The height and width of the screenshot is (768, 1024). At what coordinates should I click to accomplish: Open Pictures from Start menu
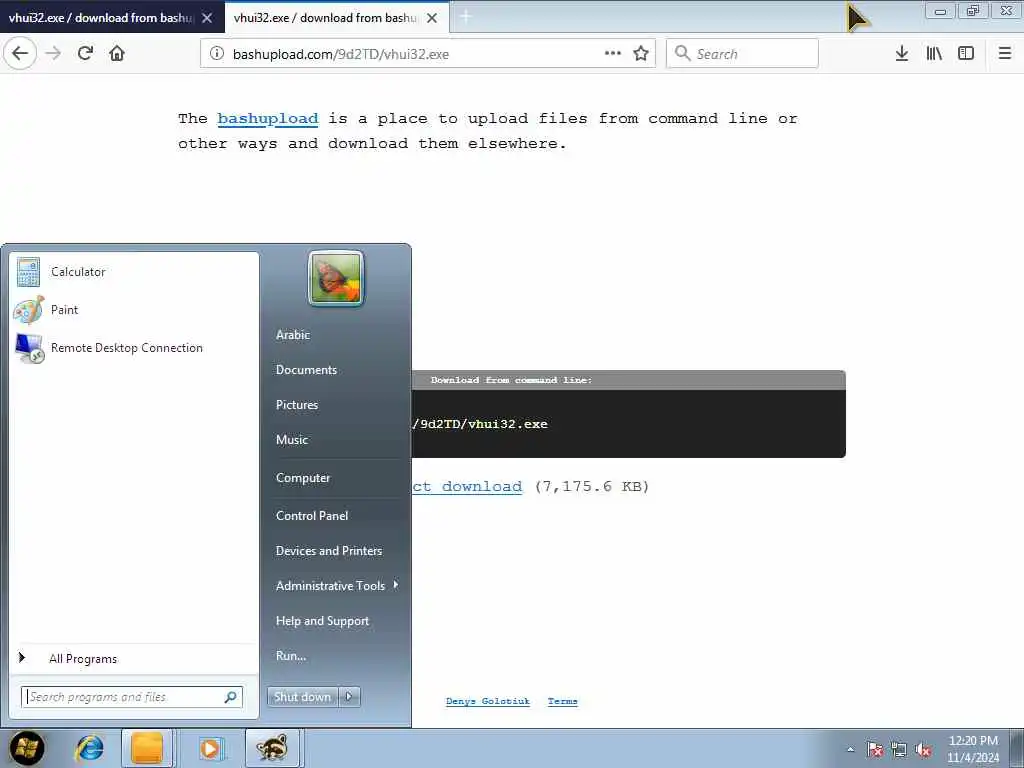coord(296,405)
